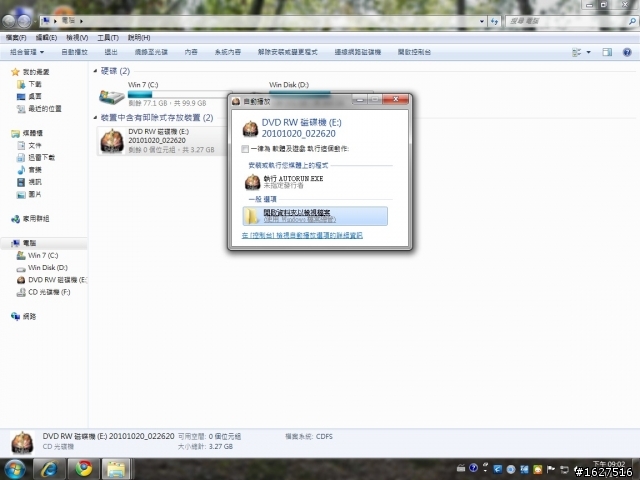Toggle the preview pane icon
The height and width of the screenshot is (480, 640).
click(607, 52)
